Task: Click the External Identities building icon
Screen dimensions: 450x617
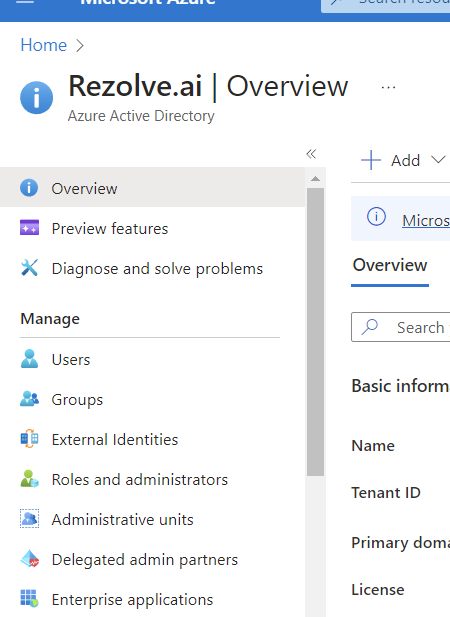Action: tap(30, 439)
